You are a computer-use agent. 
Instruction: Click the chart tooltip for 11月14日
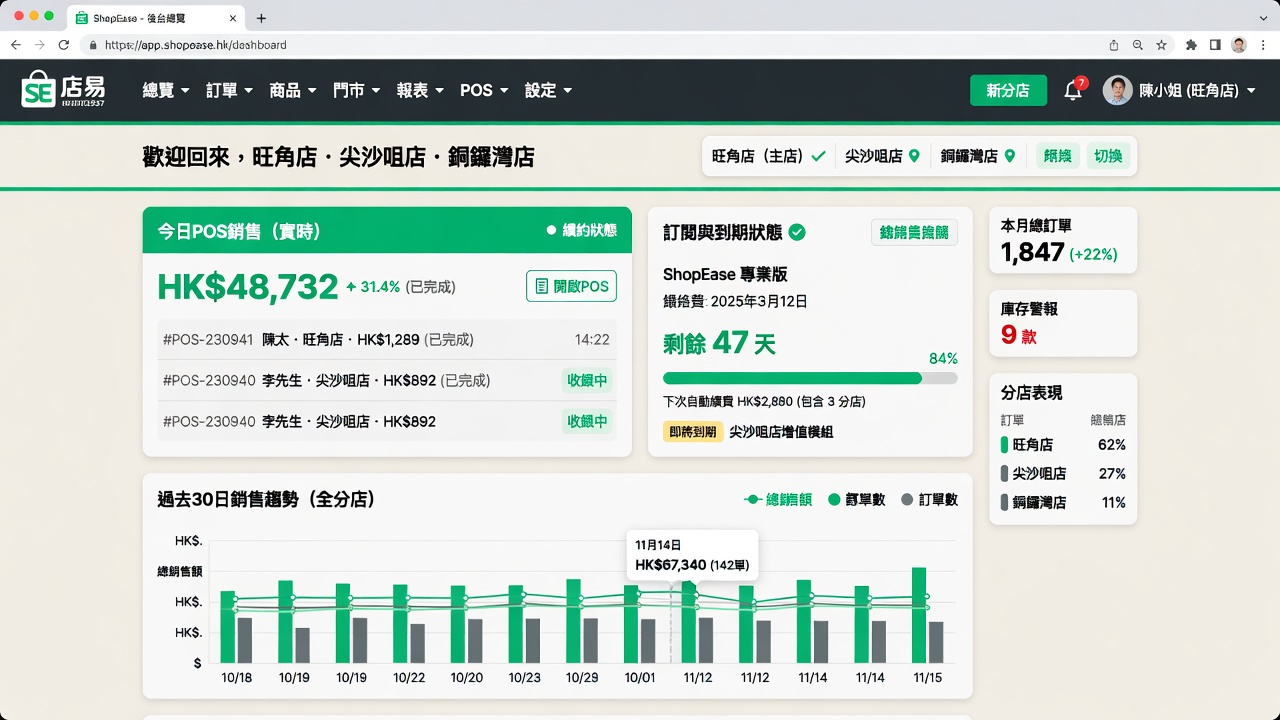point(692,555)
